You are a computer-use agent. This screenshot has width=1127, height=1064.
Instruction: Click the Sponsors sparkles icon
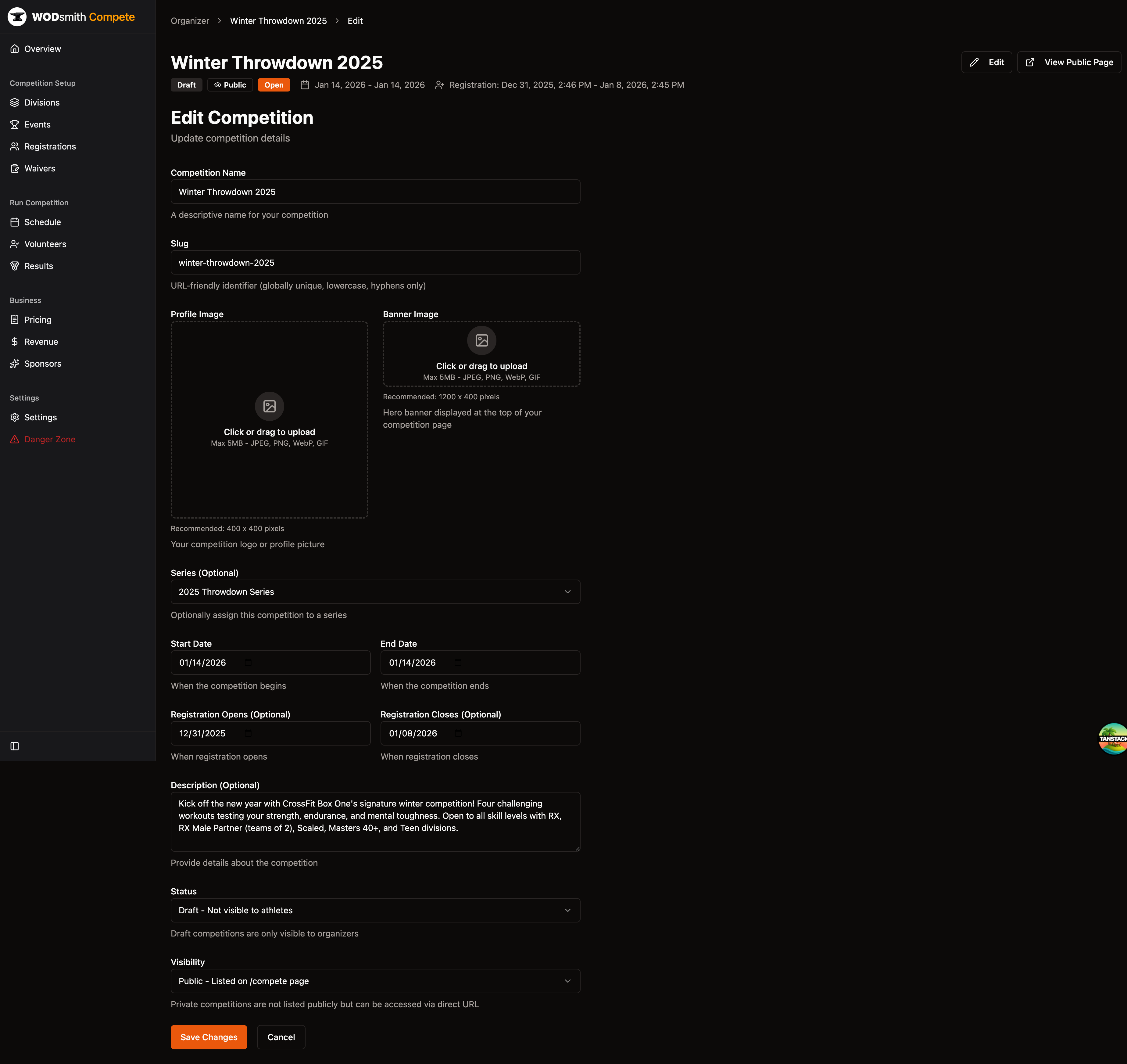coord(15,364)
